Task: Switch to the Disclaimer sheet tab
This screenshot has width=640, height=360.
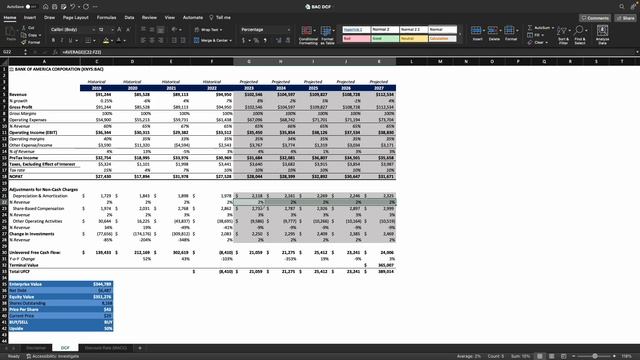Action: [x=36, y=348]
